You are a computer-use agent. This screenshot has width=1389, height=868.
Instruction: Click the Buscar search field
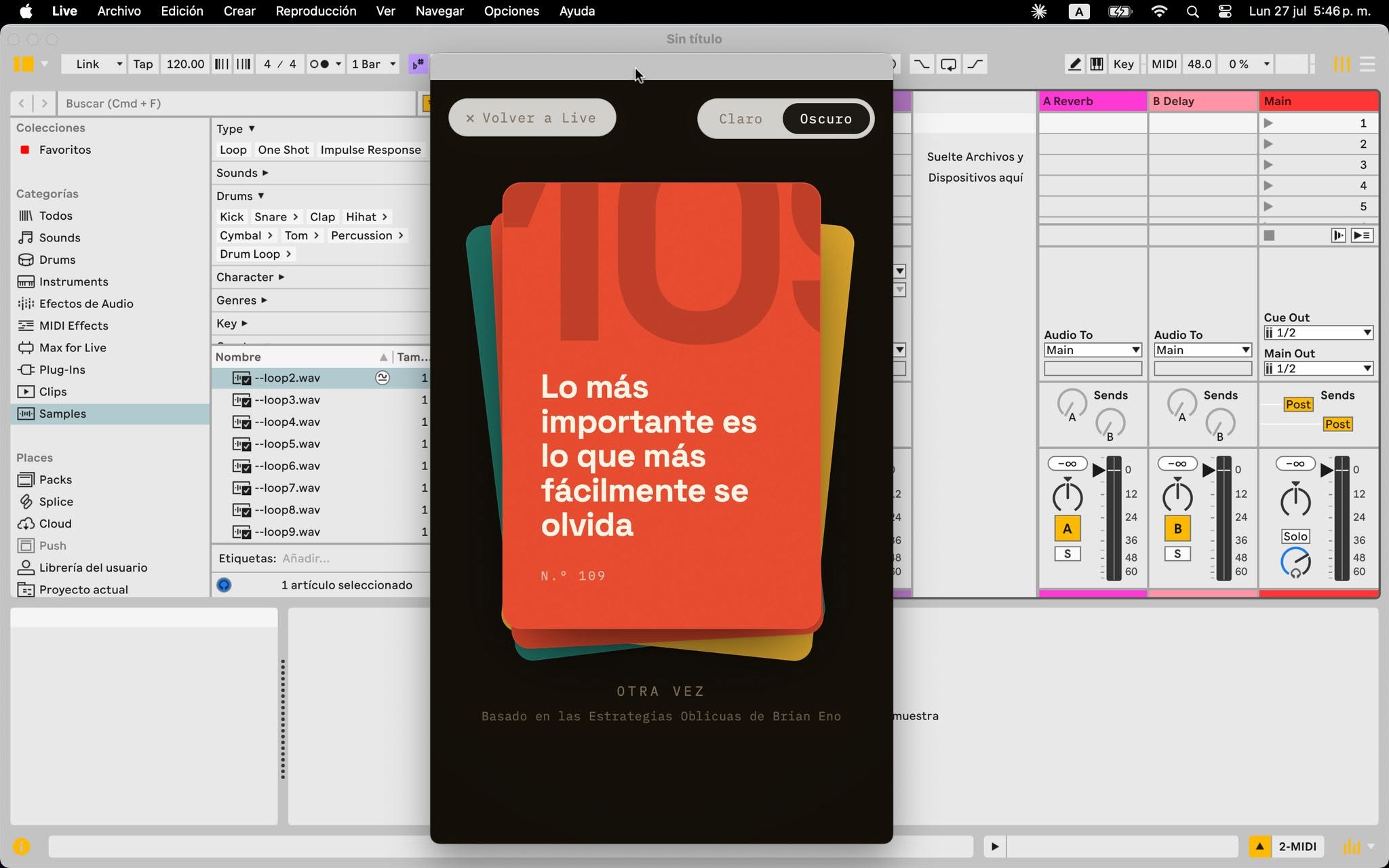pos(237,103)
